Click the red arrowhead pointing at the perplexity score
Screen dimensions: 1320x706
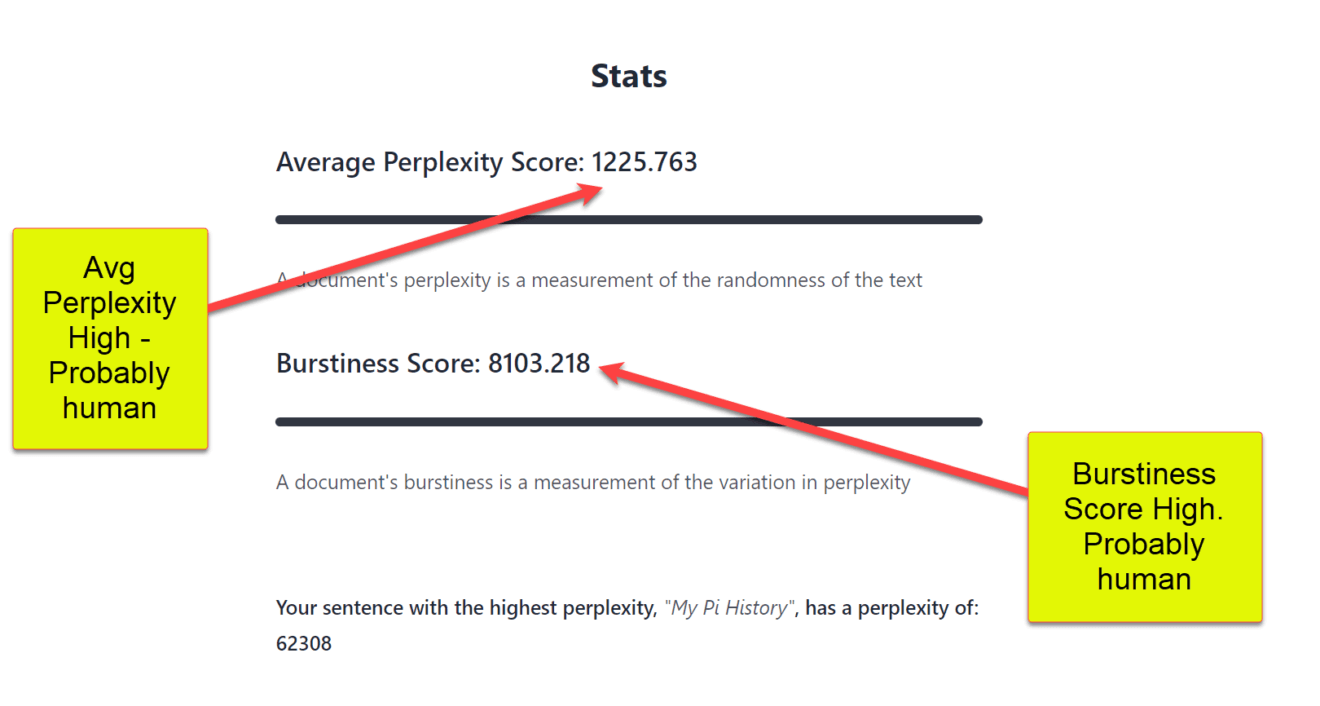(x=588, y=191)
